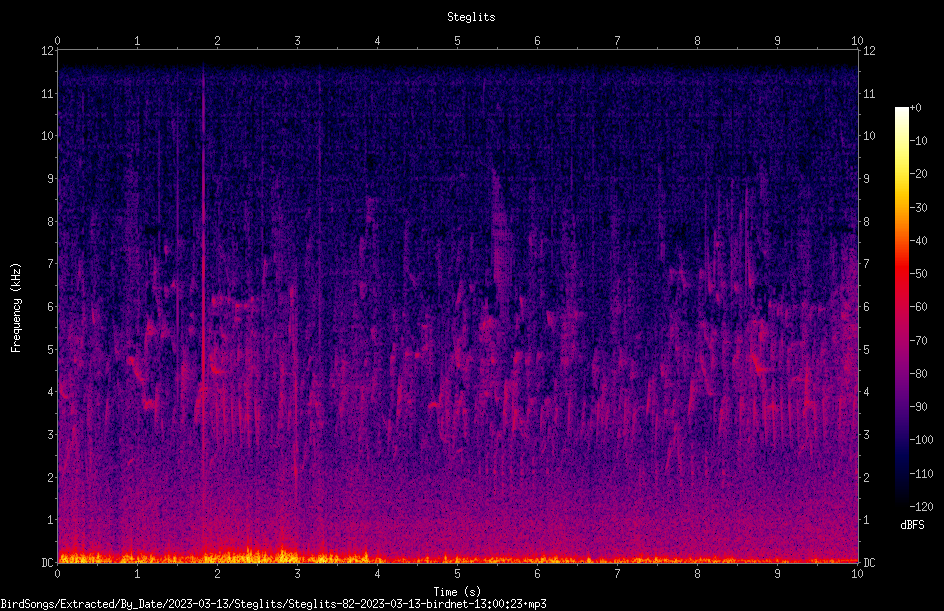This screenshot has height=611, width=944.
Task: Click the 3 kHz tick on right axis
Action: [866, 435]
